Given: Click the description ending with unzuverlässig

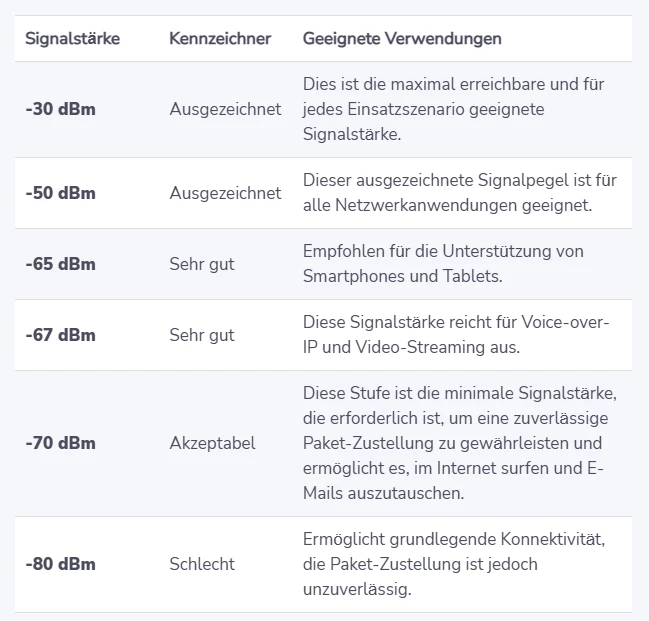Looking at the screenshot, I should click(x=454, y=564).
